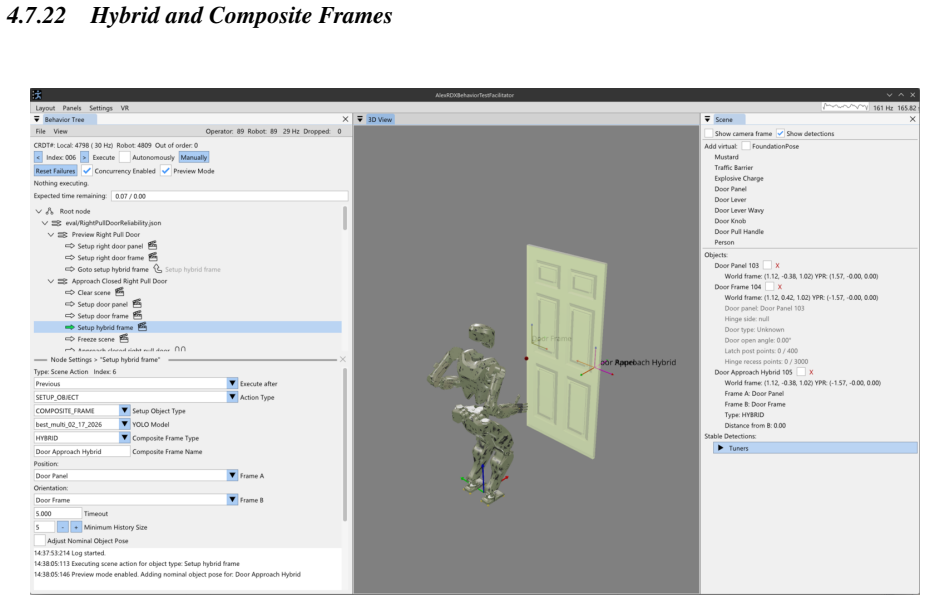
Task: Click clapperboard icon next to Setup right door frame
Action: point(153,257)
